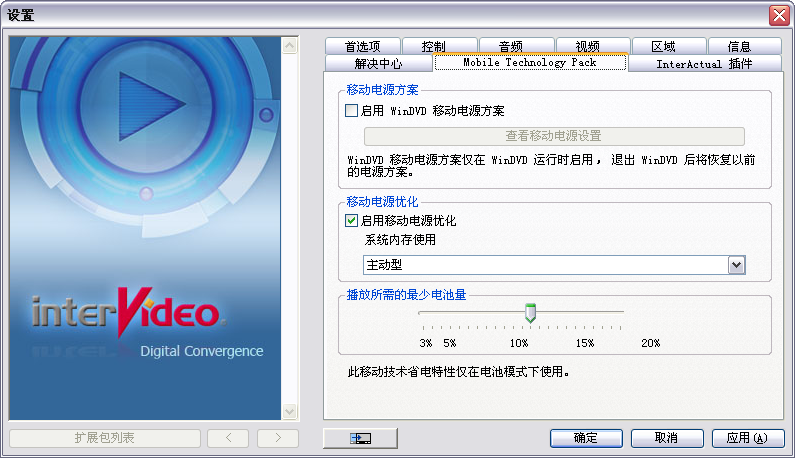Image resolution: width=795 pixels, height=458 pixels.
Task: Click the panel toggle icon button
Action: 360,438
